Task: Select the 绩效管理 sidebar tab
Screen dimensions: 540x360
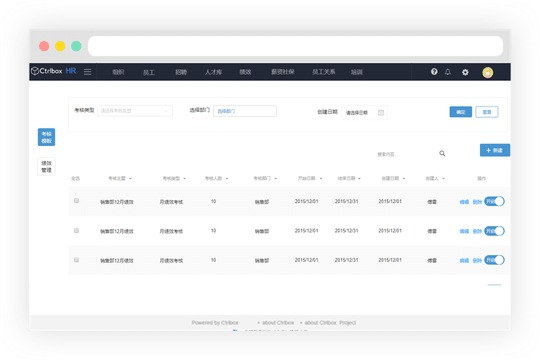Action: click(x=46, y=166)
